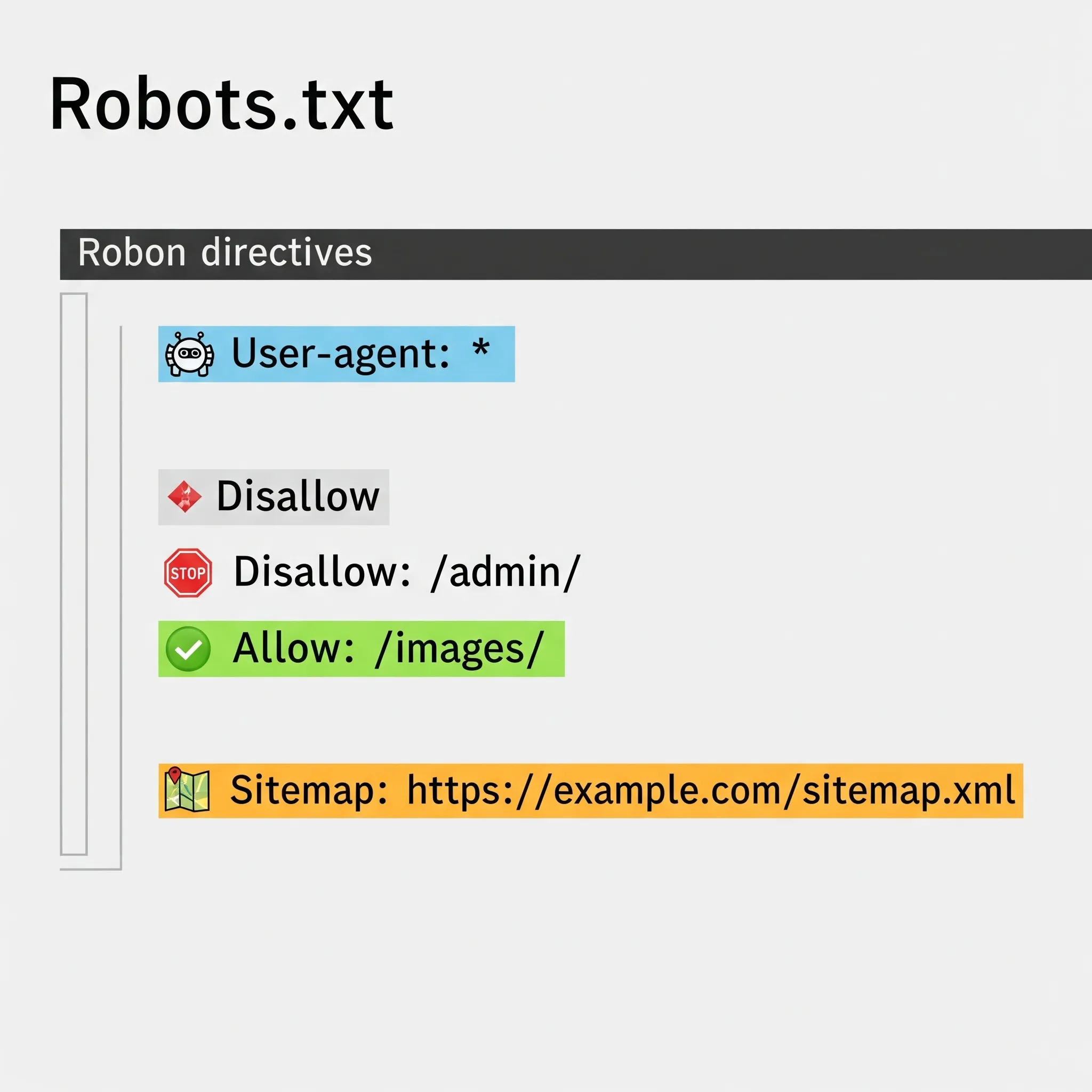Click the robot icon beside User-agent
This screenshot has height=1092, width=1092.
click(x=189, y=355)
